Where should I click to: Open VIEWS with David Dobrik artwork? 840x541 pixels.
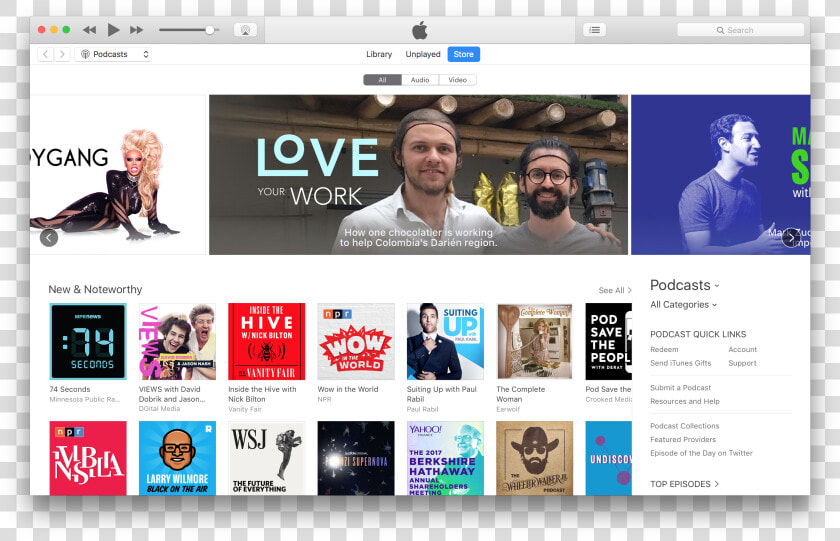(177, 341)
